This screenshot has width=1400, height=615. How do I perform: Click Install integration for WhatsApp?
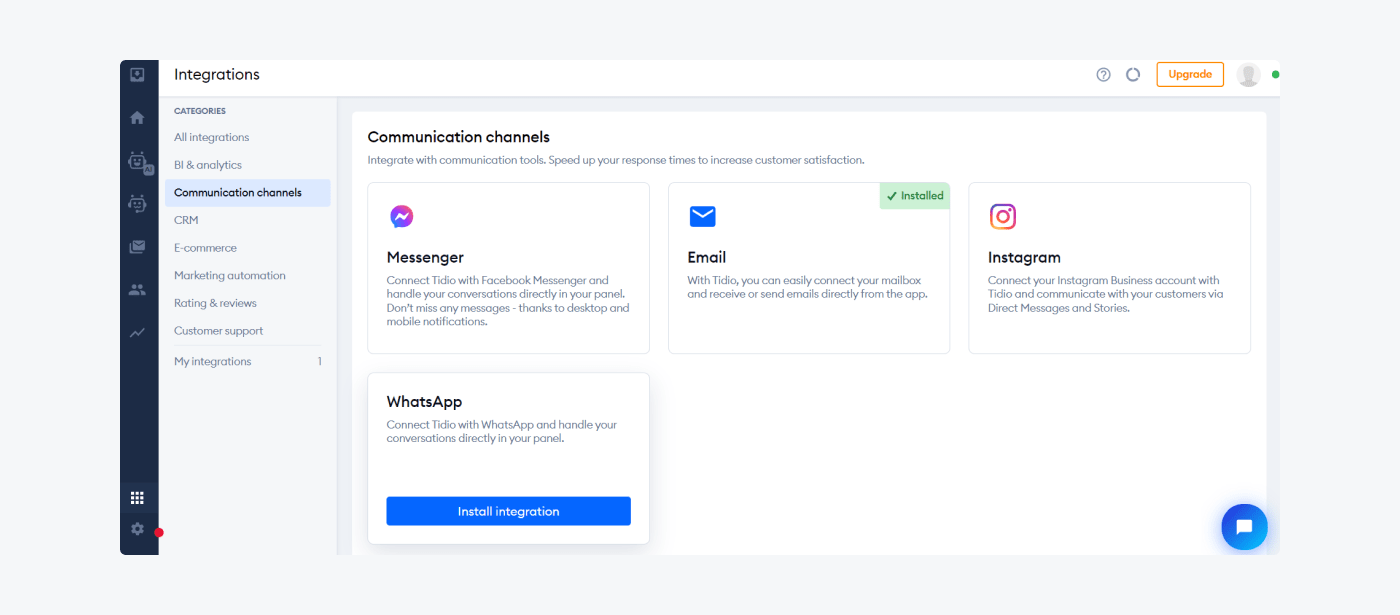pos(508,511)
